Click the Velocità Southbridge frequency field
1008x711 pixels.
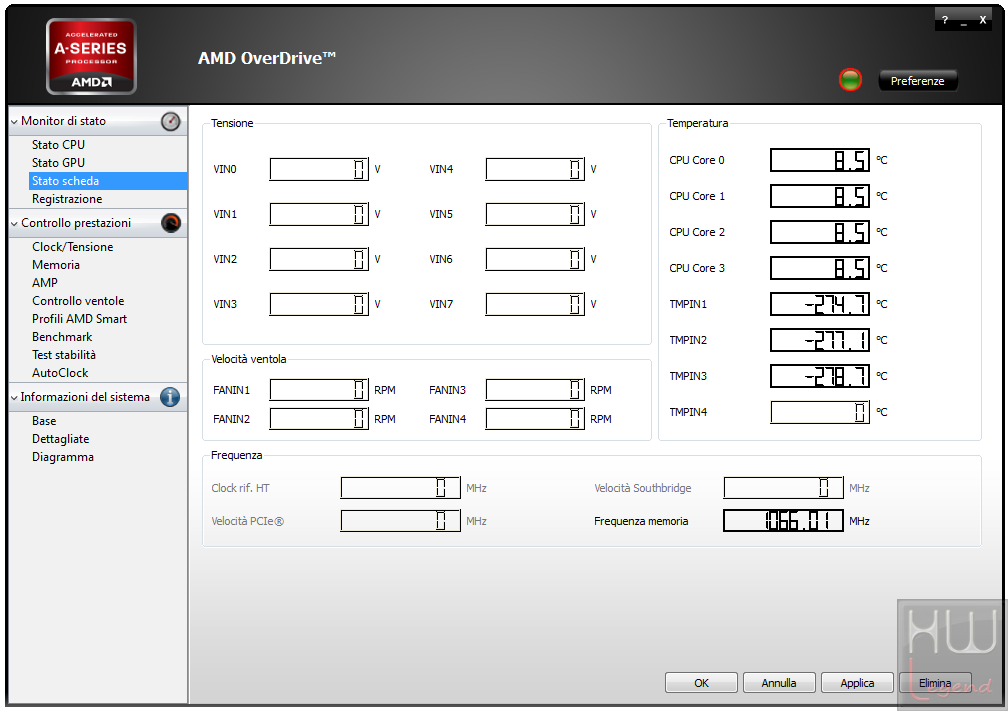tap(783, 488)
